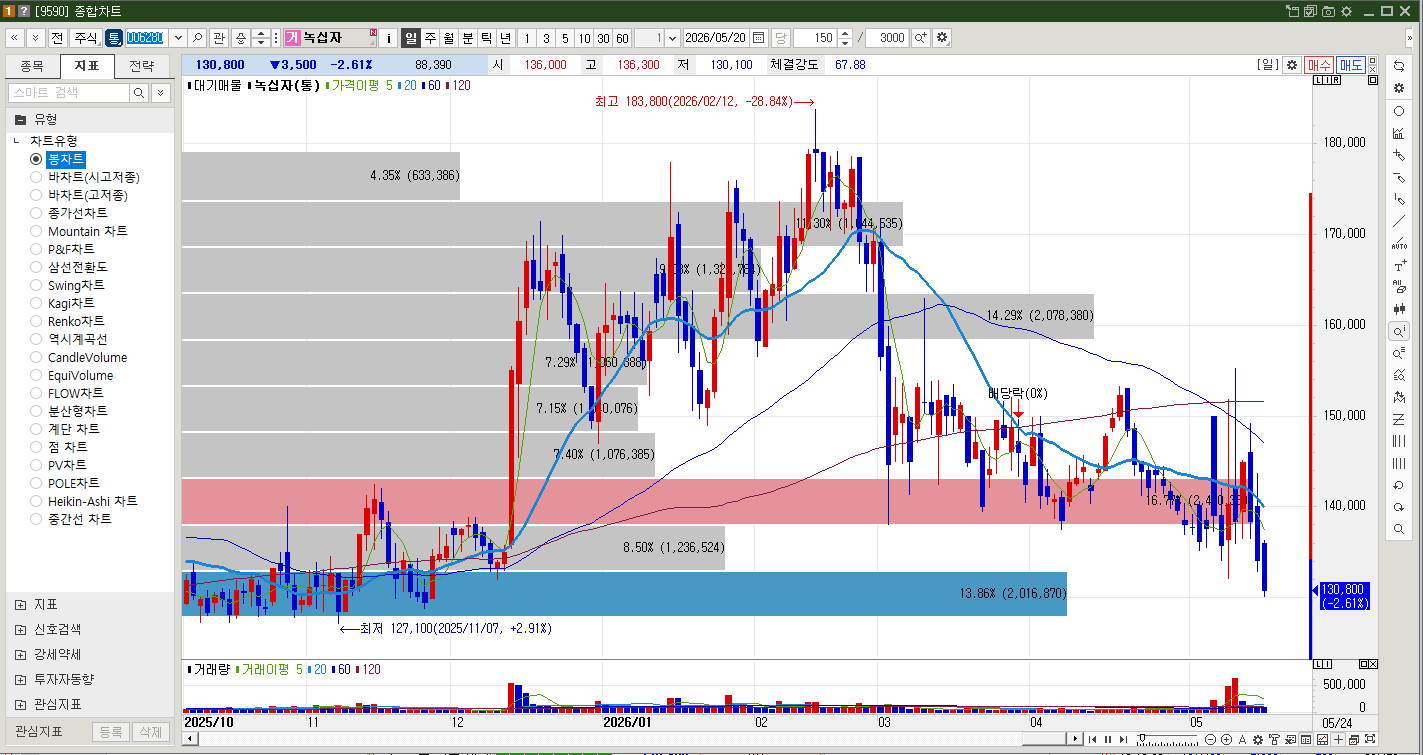Click the top toolbar gear settings icon
The height and width of the screenshot is (755, 1423).
941,38
